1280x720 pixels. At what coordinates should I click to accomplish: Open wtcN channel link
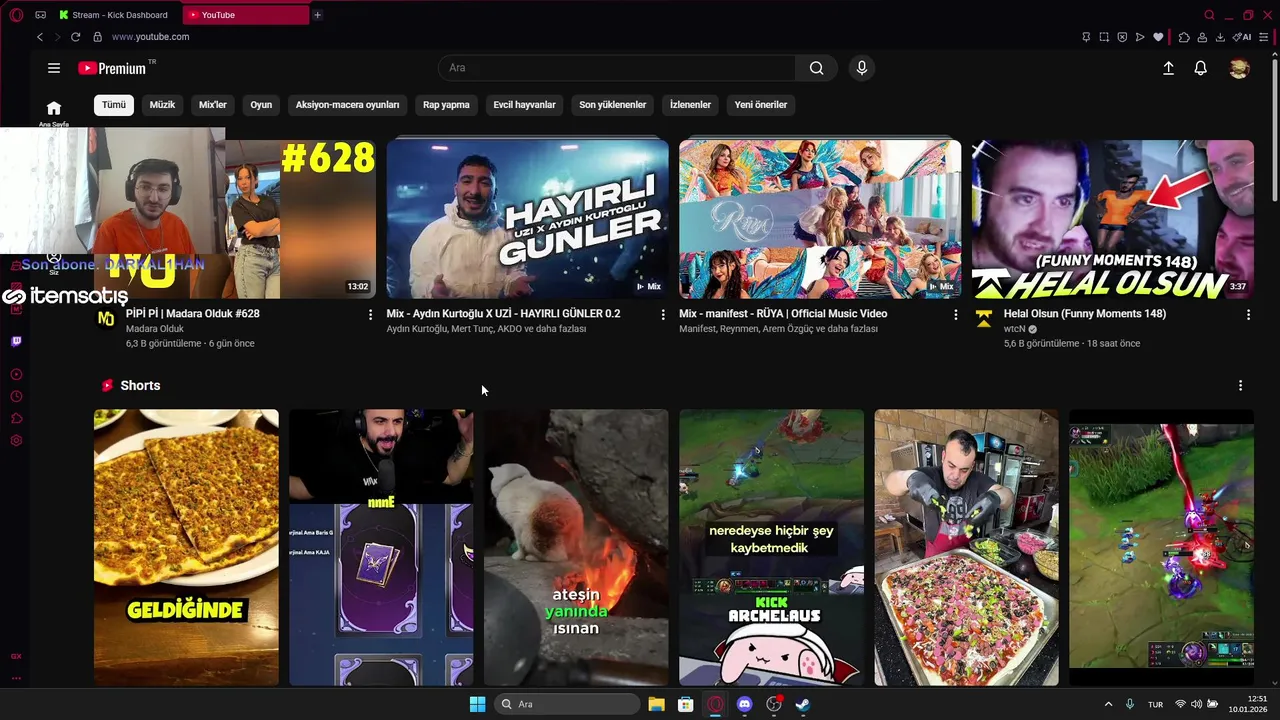pos(1015,329)
